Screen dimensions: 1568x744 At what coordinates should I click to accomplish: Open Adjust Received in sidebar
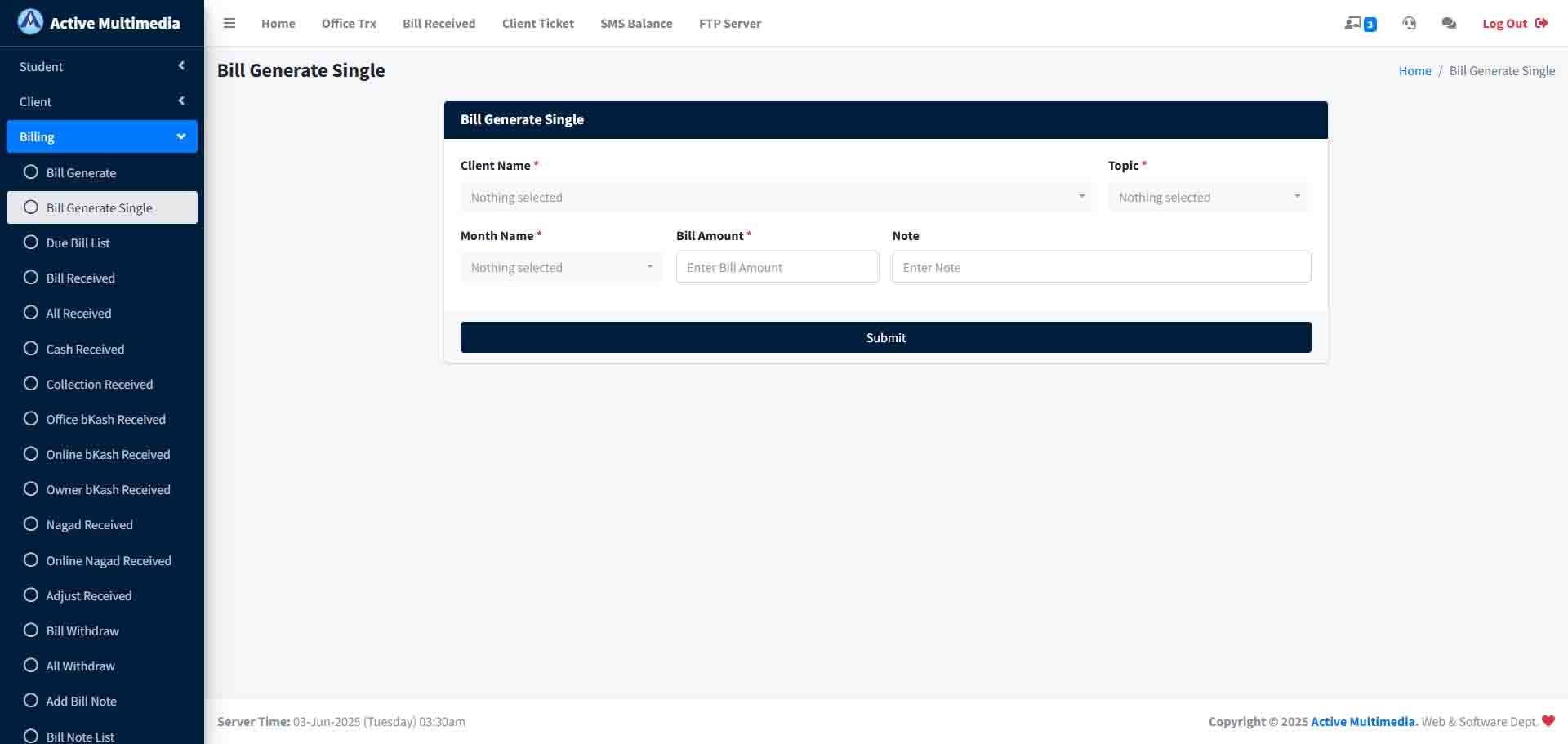click(x=102, y=595)
